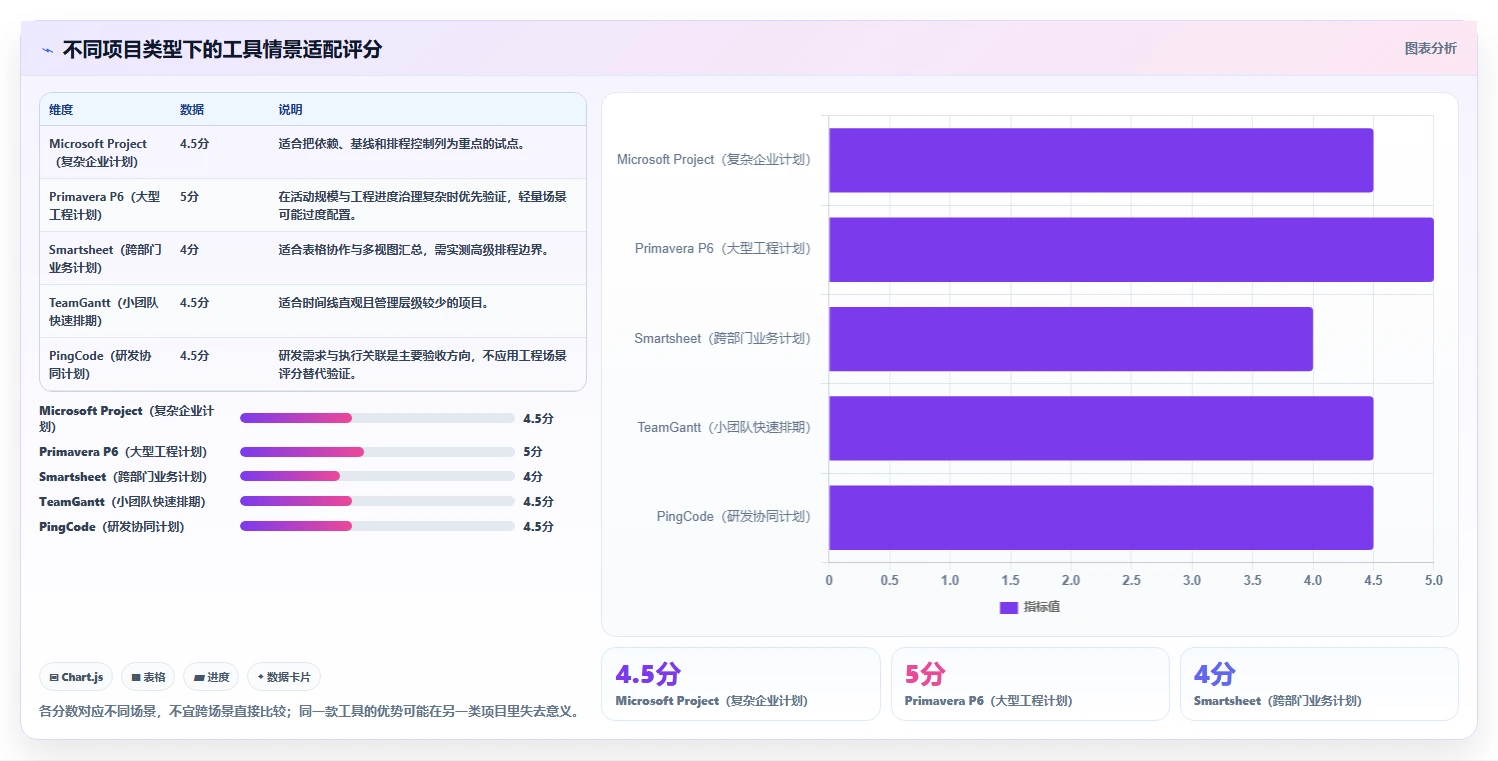Select the Chart.js tag chip
Viewport: 1498px width, 761px height.
(77, 677)
